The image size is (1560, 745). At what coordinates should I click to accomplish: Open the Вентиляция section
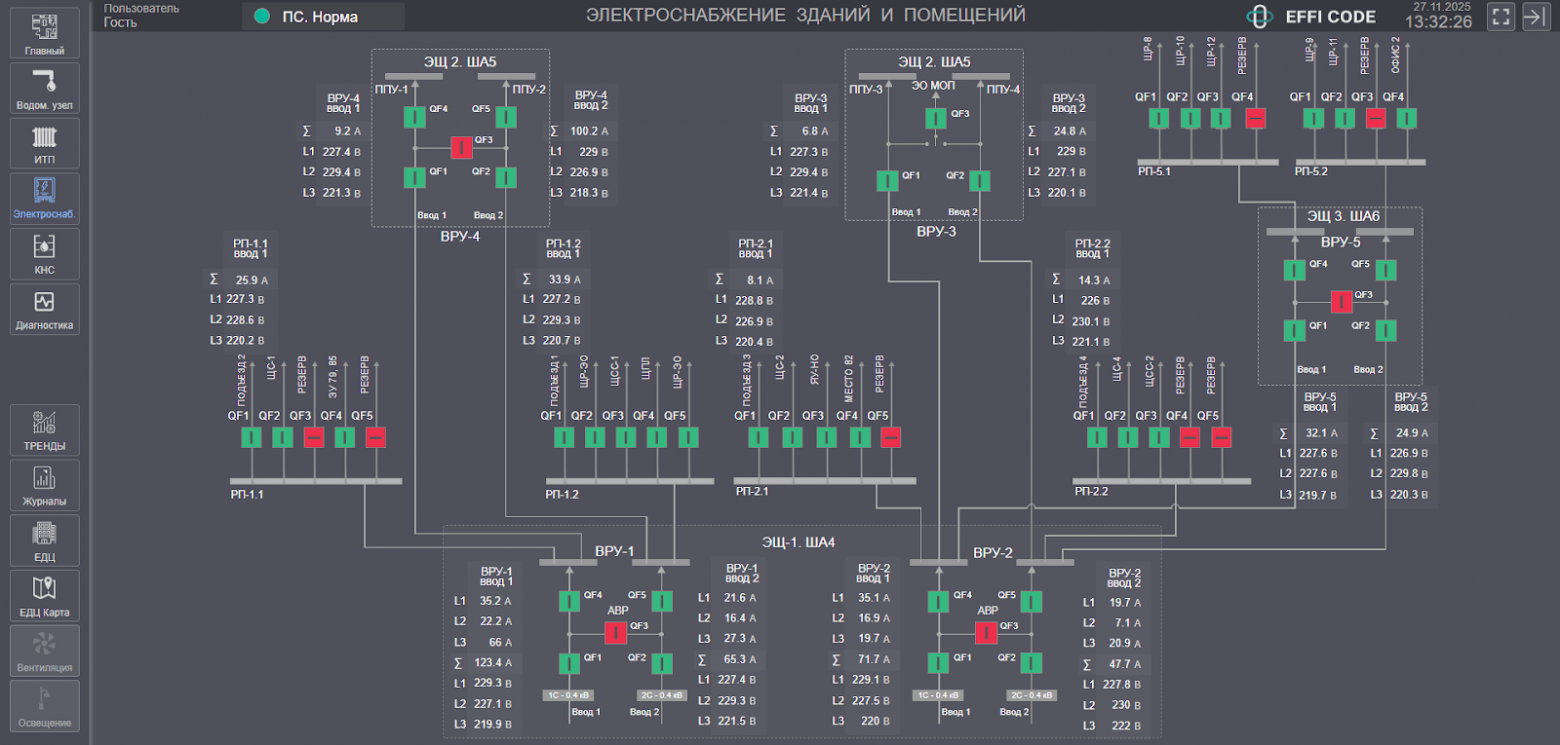point(45,651)
